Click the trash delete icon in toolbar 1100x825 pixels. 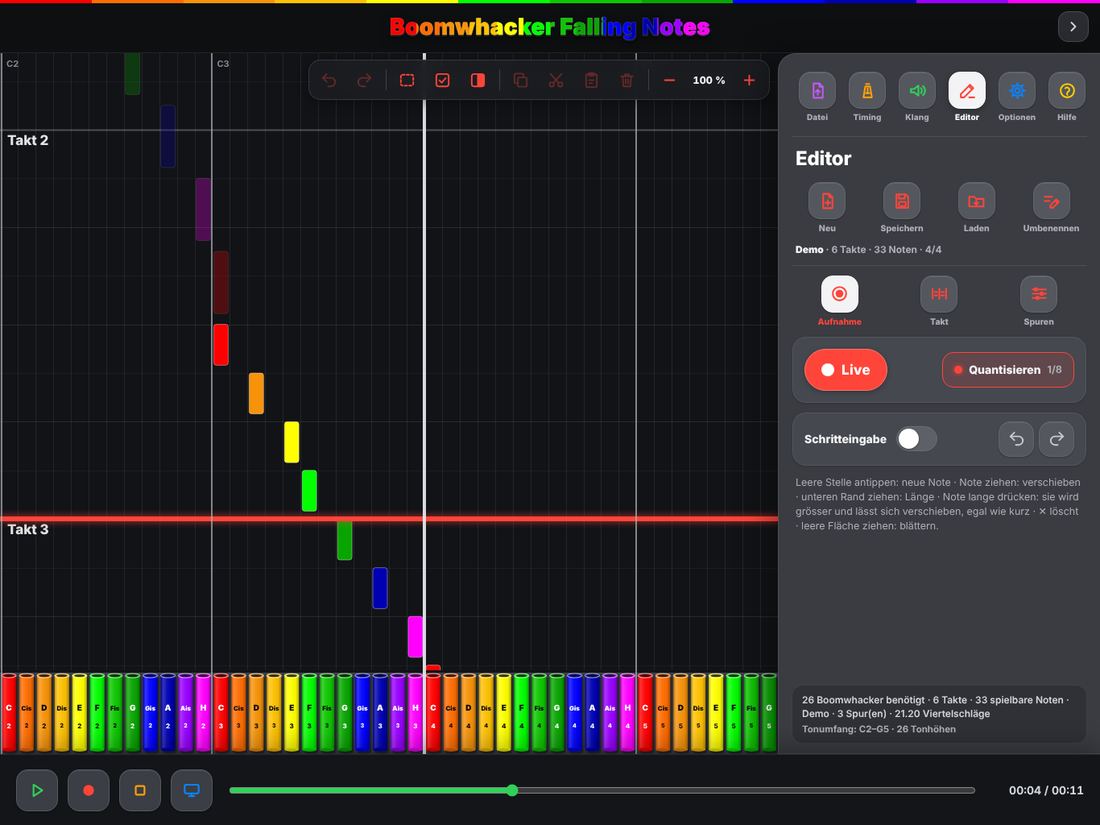[x=626, y=81]
